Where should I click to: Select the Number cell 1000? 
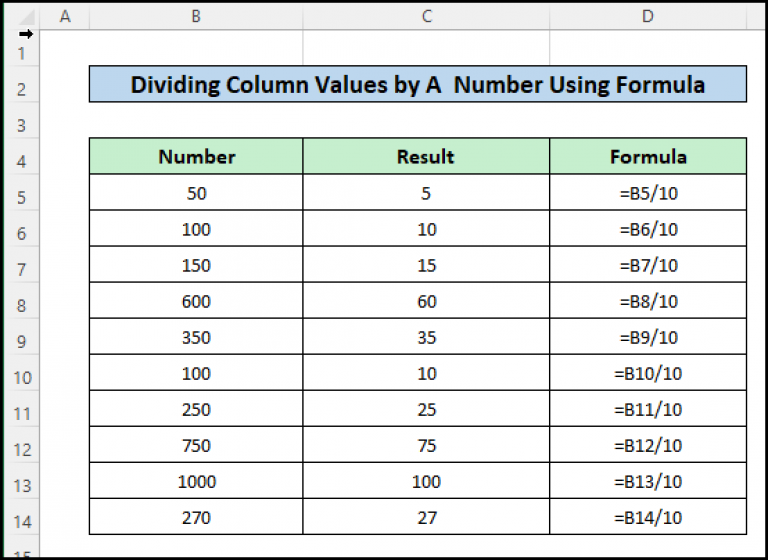click(196, 481)
